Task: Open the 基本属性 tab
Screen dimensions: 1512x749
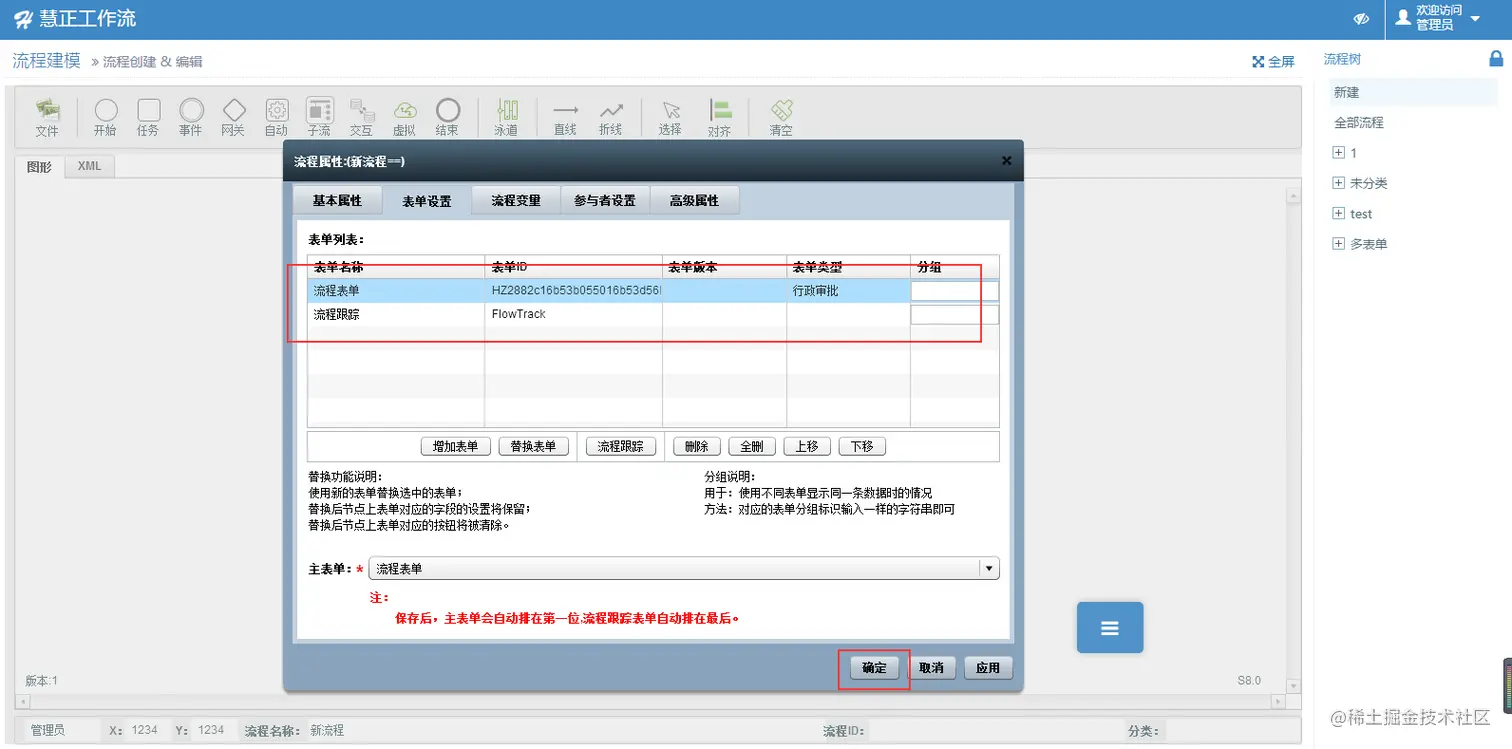Action: pos(337,200)
